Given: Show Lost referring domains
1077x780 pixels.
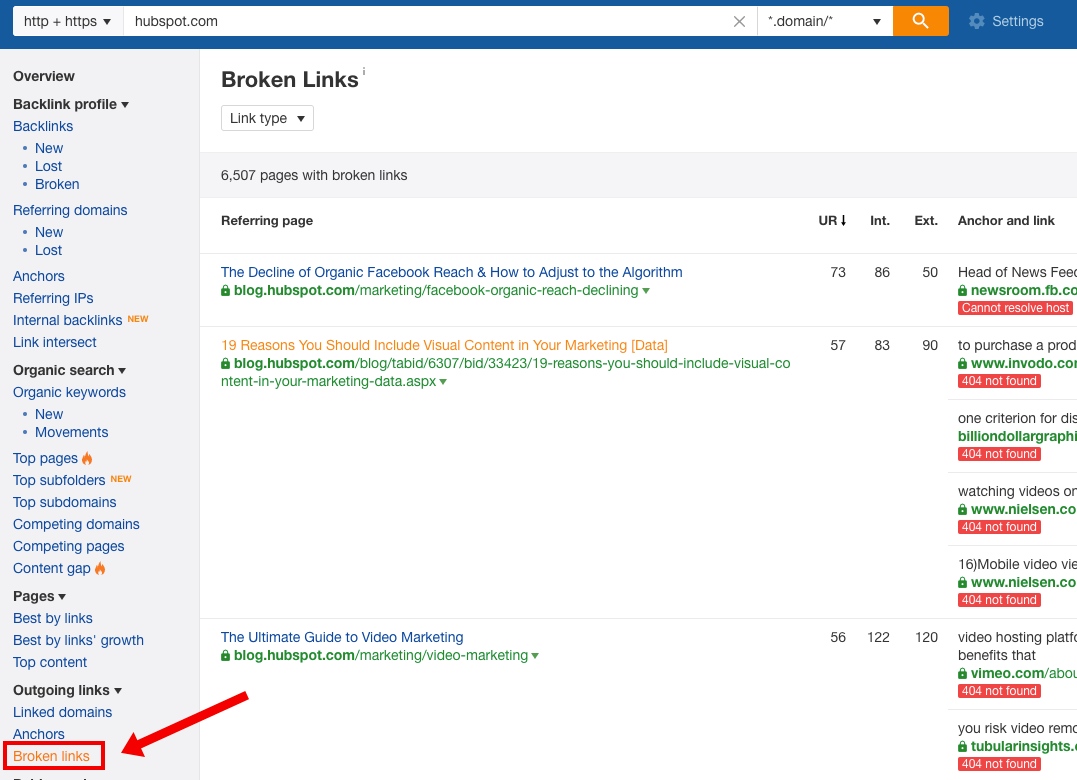Looking at the screenshot, I should coord(48,250).
